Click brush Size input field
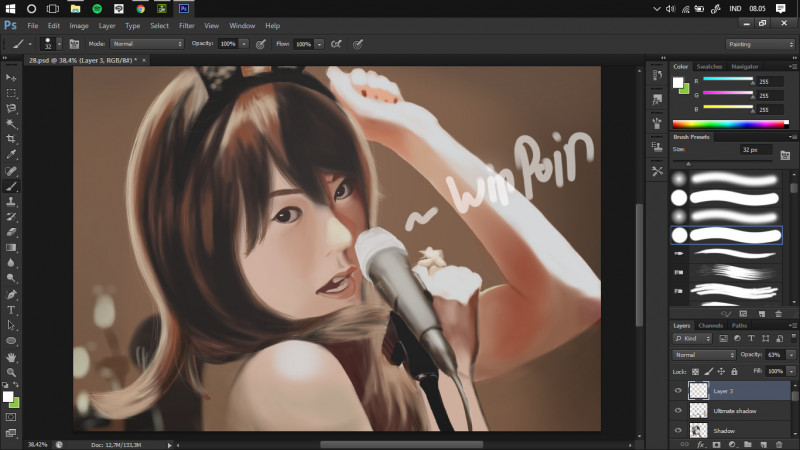This screenshot has height=450, width=800. [756, 150]
